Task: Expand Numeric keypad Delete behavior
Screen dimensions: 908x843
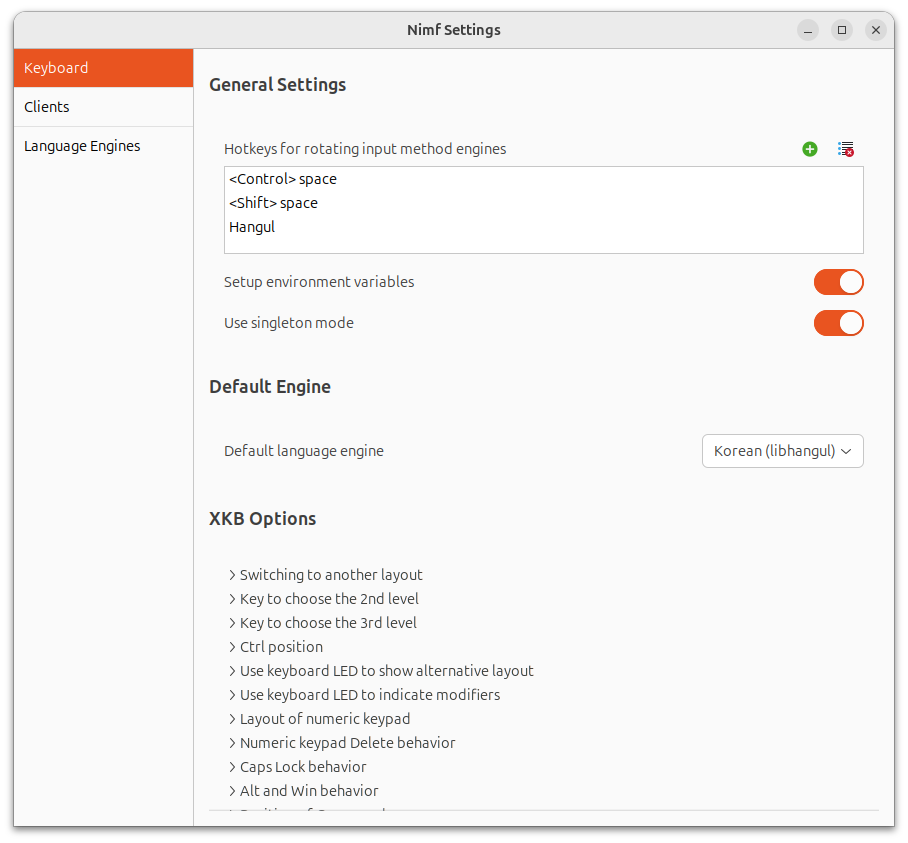Action: point(232,743)
